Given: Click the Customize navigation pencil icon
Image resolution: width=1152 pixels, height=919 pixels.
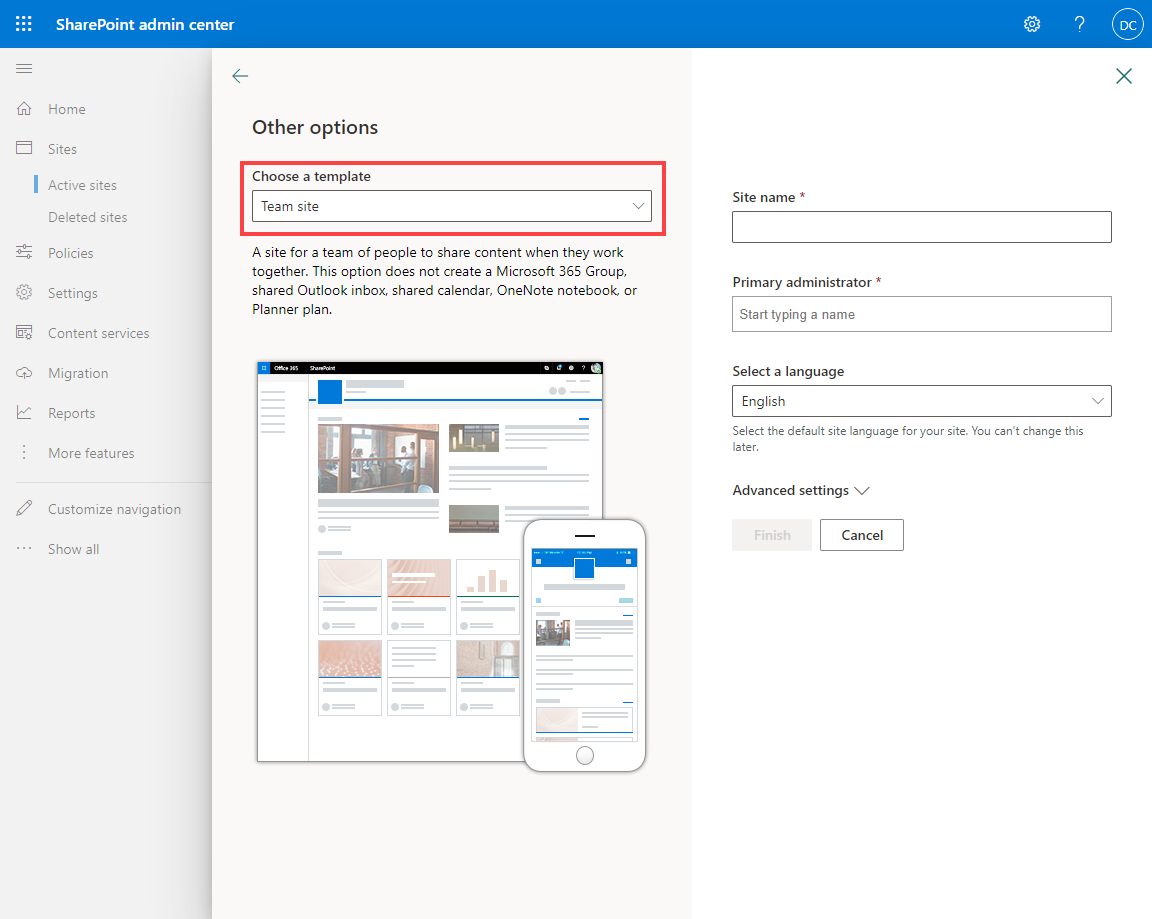Looking at the screenshot, I should pyautogui.click(x=24, y=508).
